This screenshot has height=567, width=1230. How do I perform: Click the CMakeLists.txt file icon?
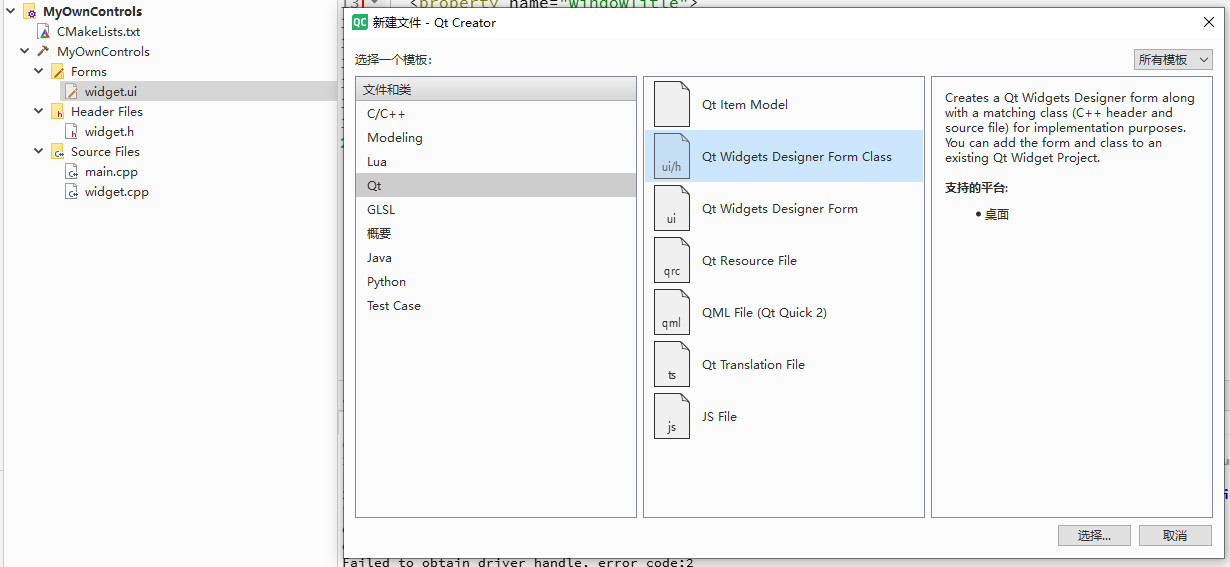point(44,31)
